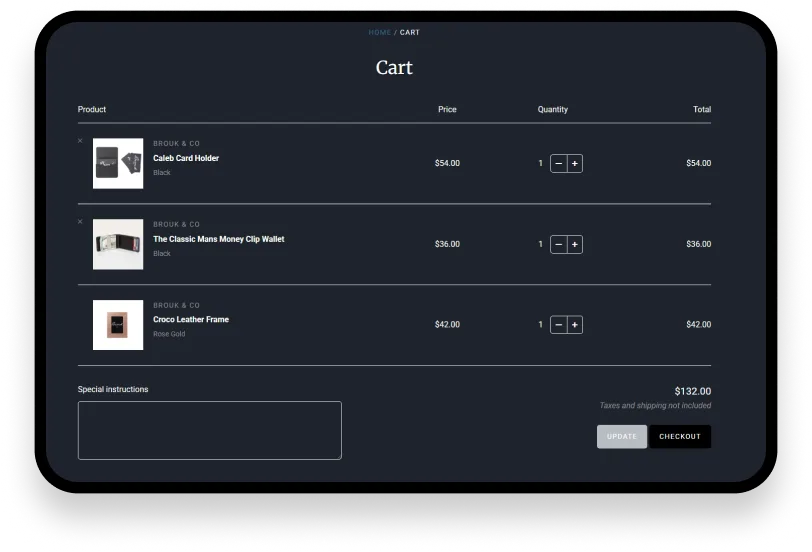812x552 pixels.
Task: Click the BROUK & CO brand above Caleb Card Holder
Action: click(x=176, y=143)
